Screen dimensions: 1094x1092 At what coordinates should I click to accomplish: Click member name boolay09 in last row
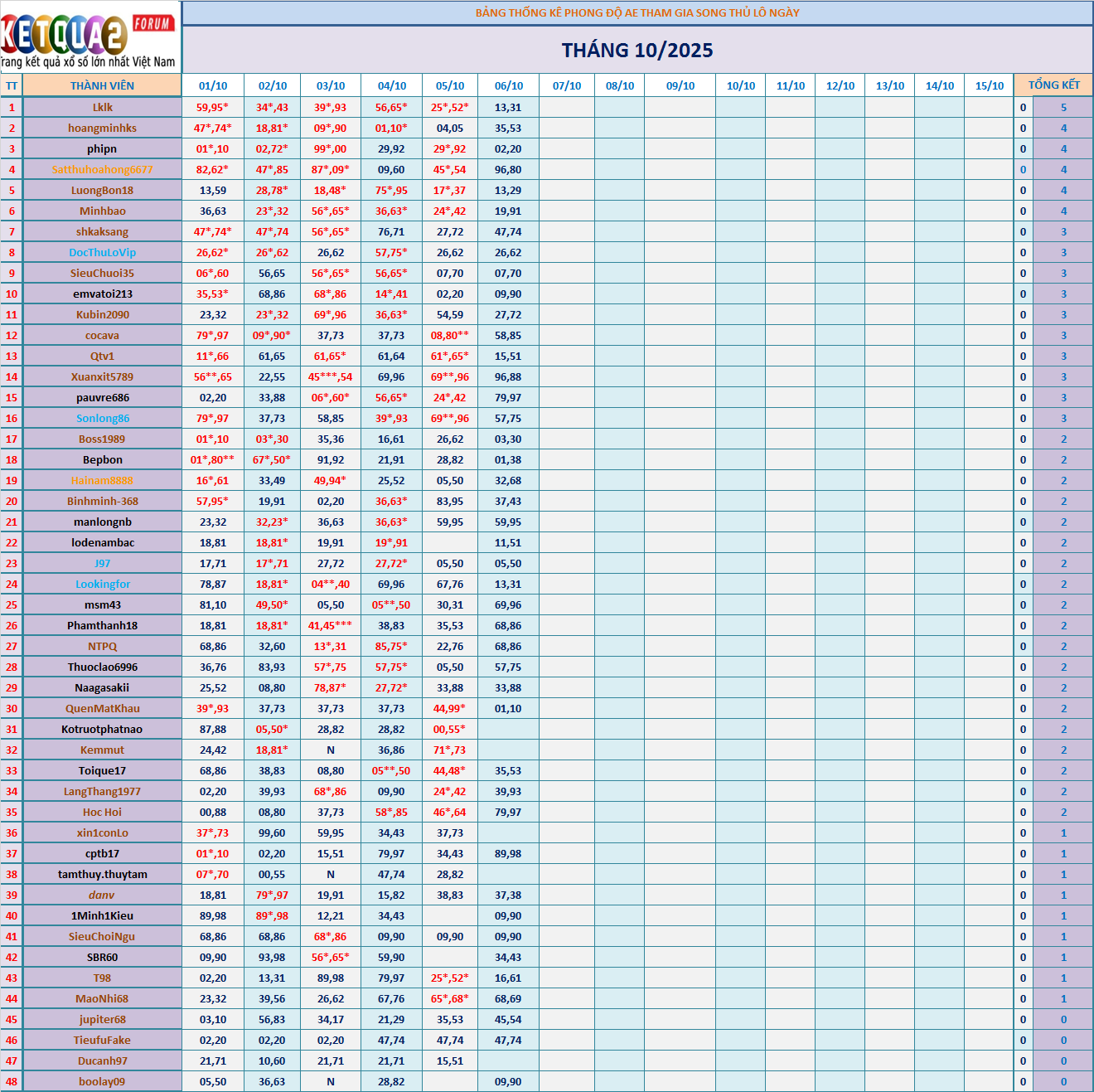coord(102,1082)
